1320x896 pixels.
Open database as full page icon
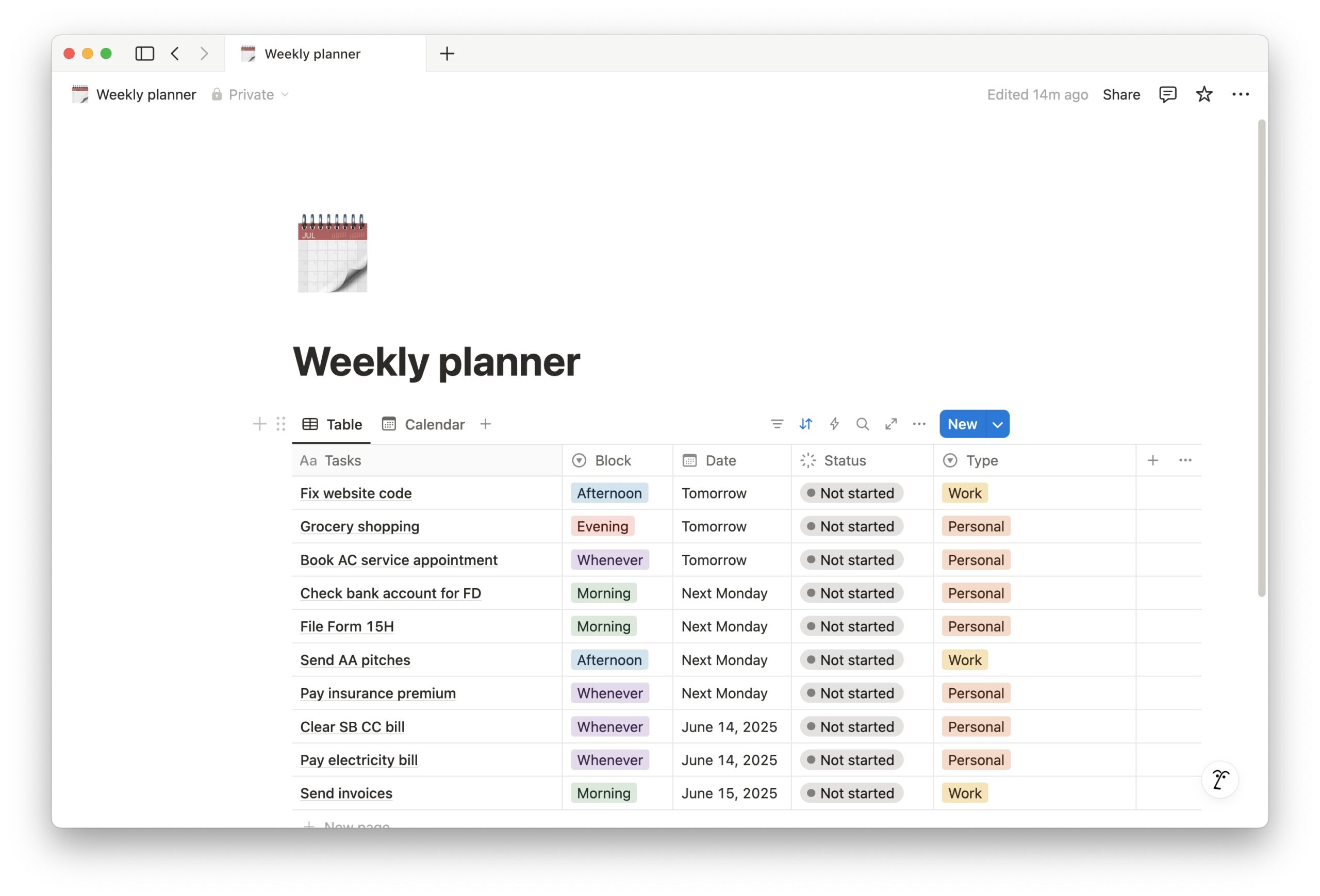click(x=890, y=424)
